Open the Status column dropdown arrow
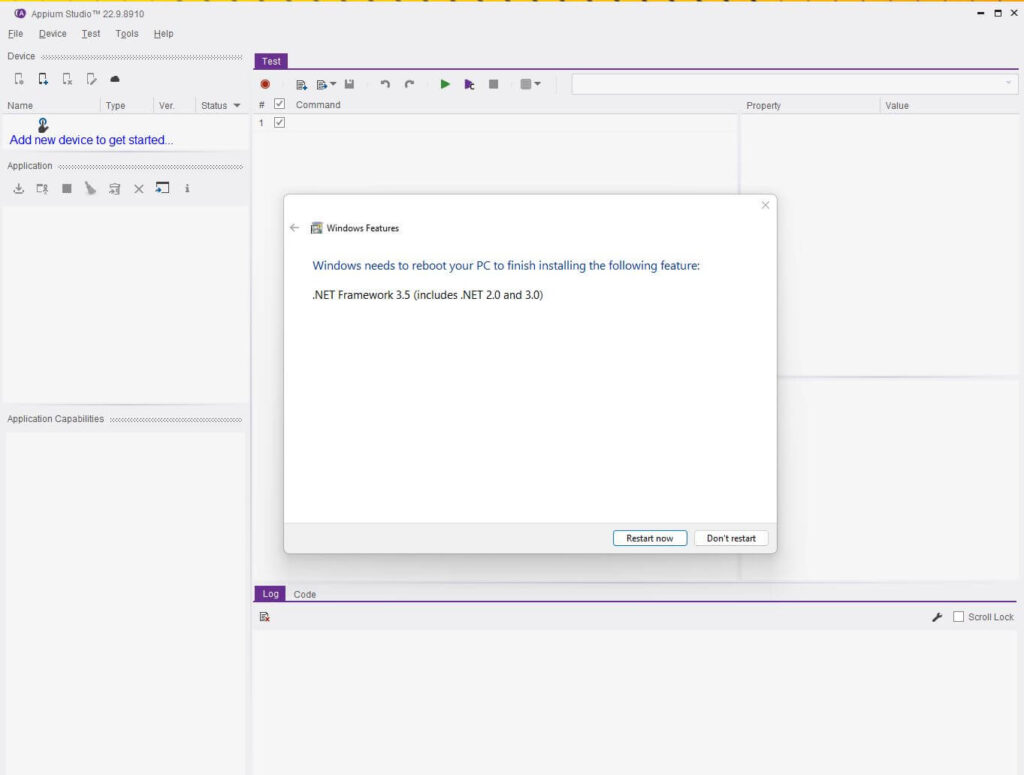 236,105
